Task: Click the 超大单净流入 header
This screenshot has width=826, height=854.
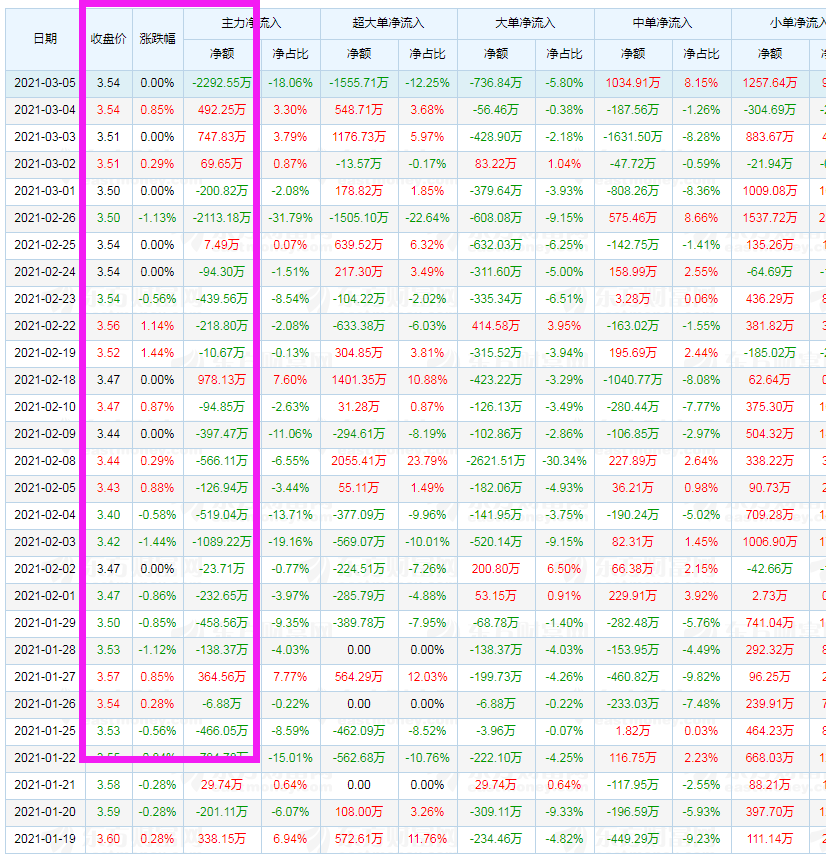Action: point(388,23)
